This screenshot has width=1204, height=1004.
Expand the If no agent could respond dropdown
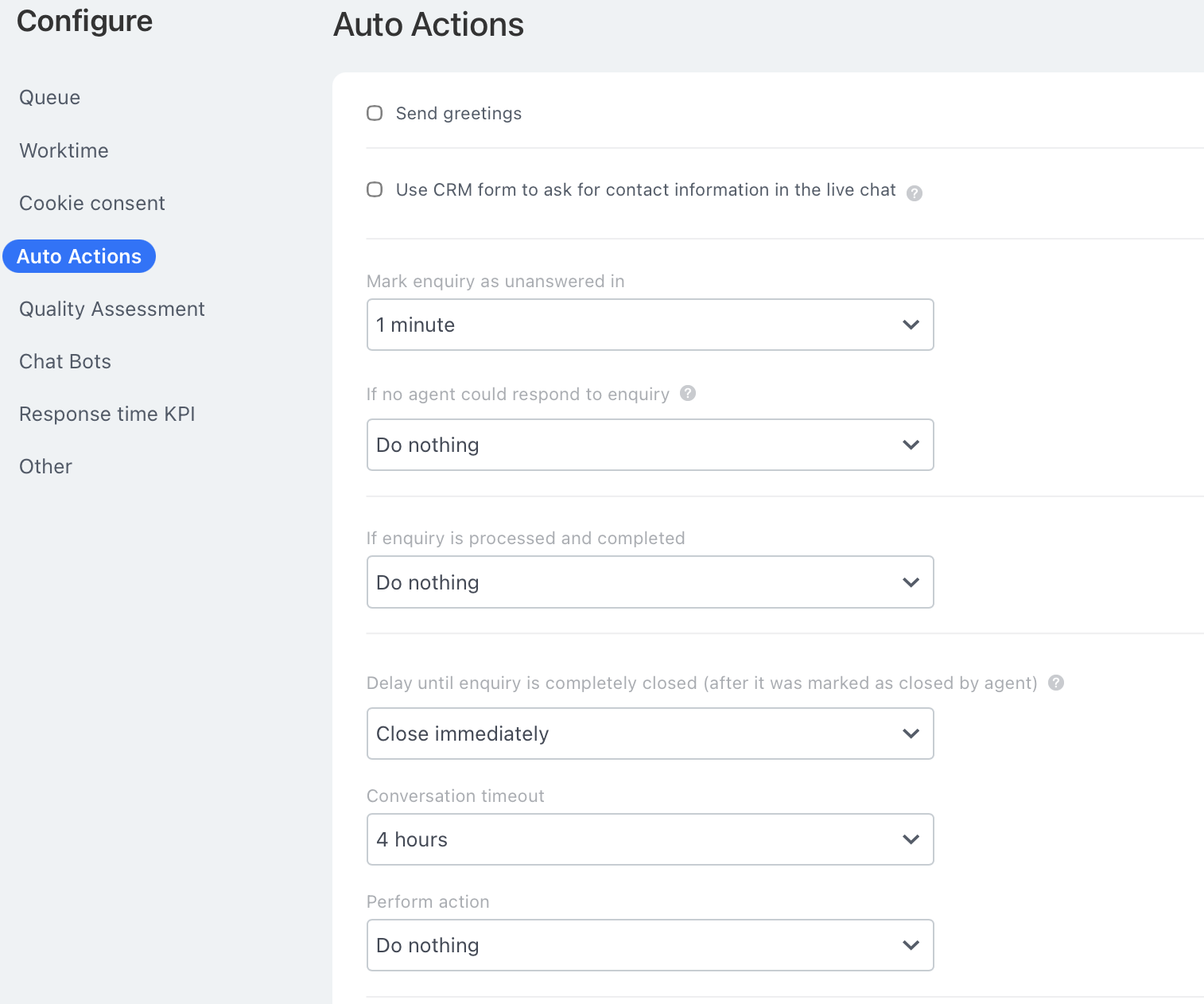[x=650, y=445]
